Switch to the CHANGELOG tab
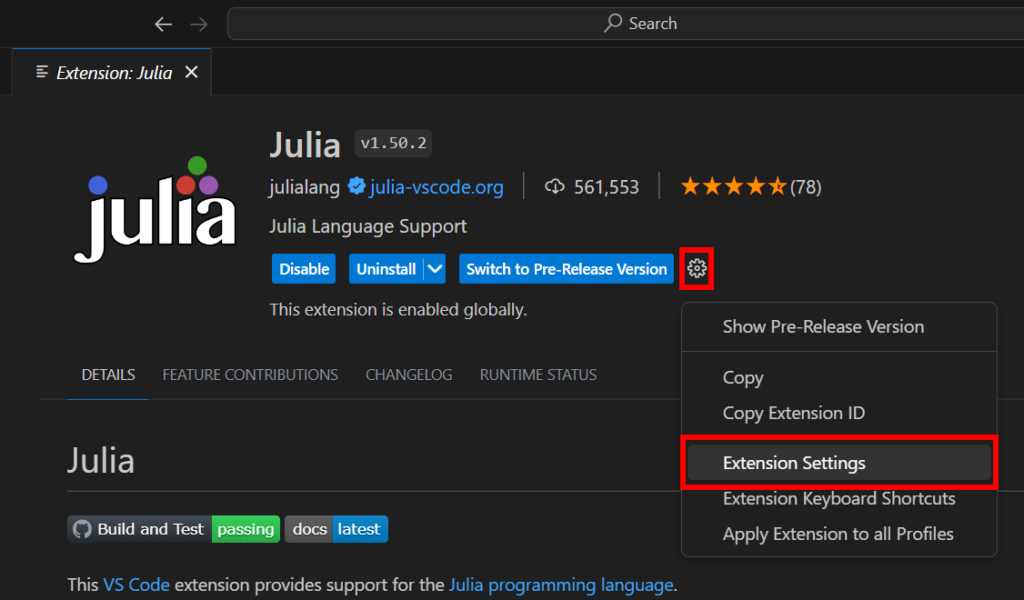 (x=409, y=375)
